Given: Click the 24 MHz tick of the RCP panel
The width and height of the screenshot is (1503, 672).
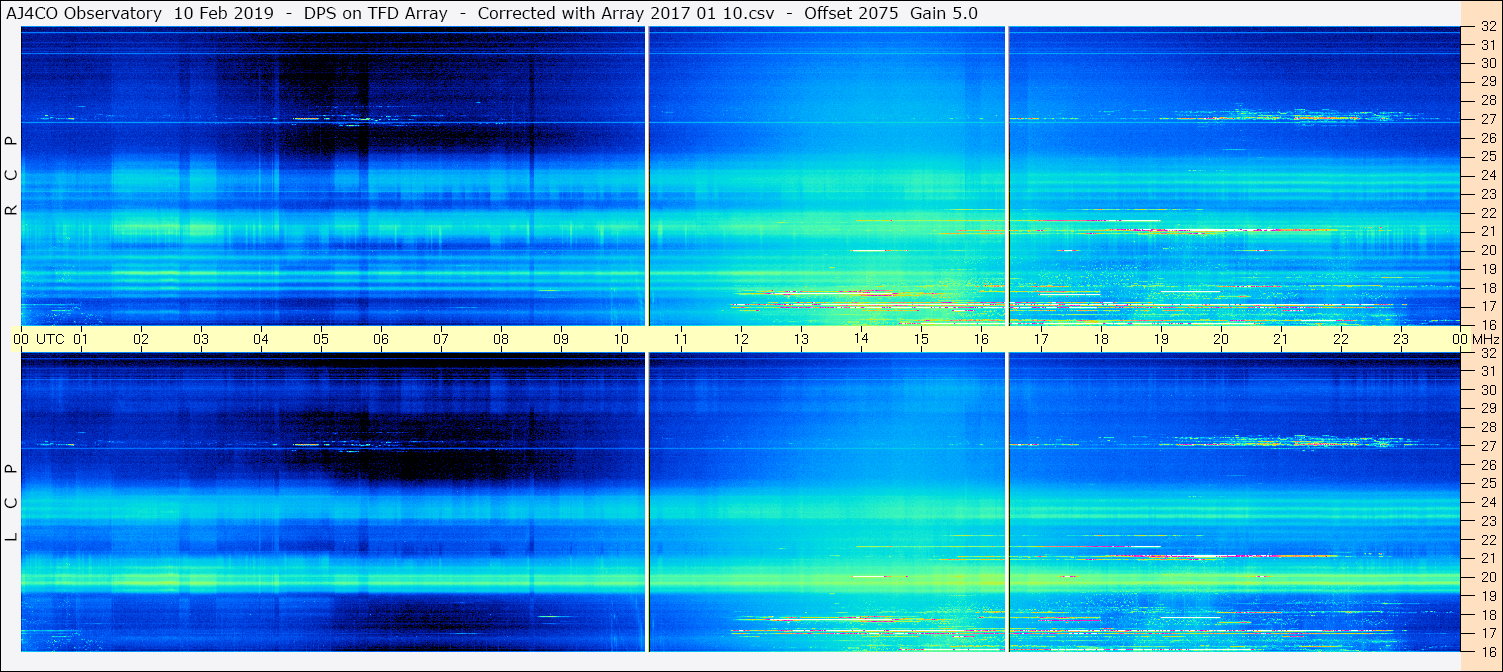Looking at the screenshot, I should point(1488,175).
